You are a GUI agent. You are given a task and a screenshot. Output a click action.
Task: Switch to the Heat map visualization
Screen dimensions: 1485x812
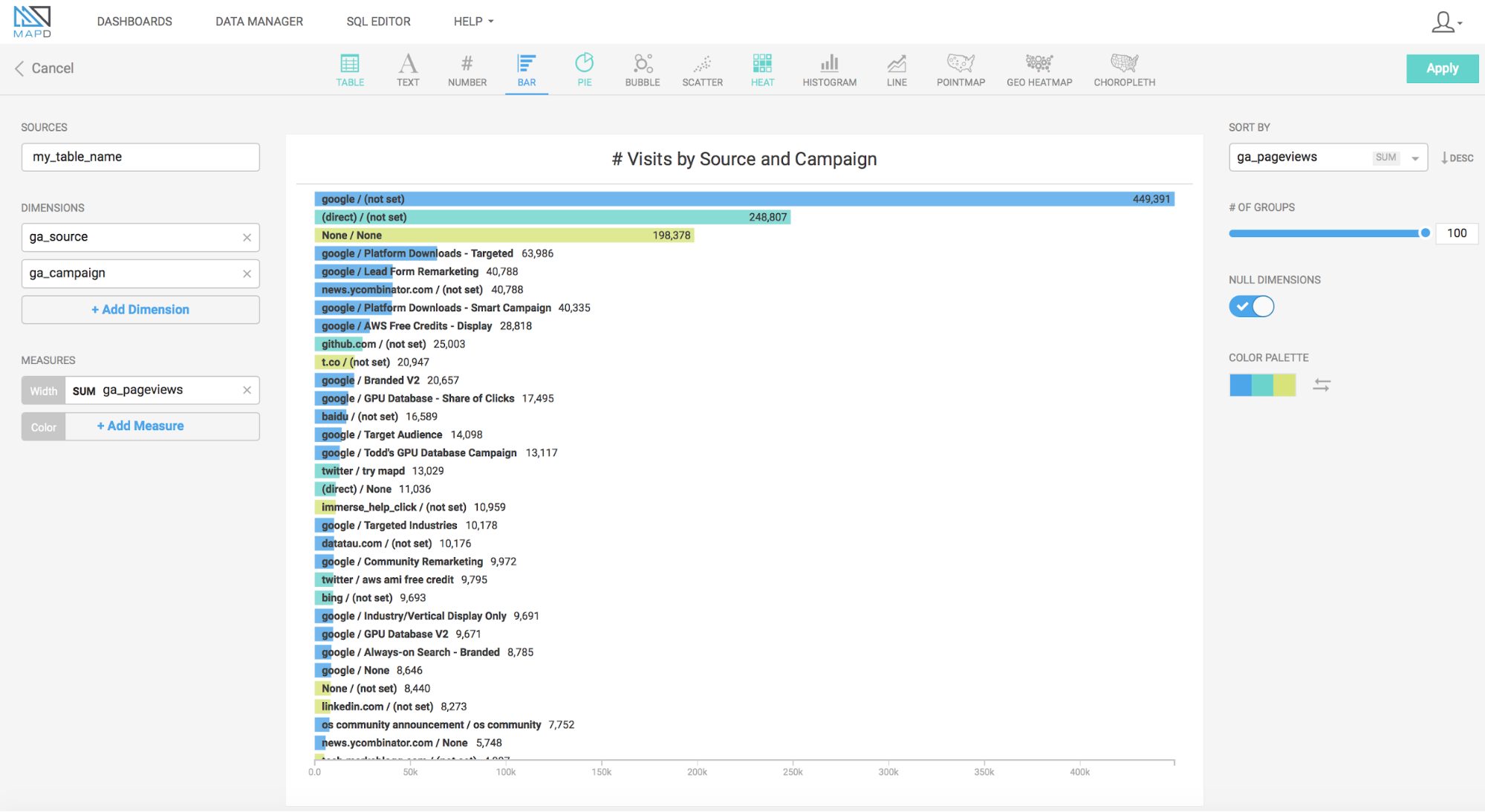(763, 68)
